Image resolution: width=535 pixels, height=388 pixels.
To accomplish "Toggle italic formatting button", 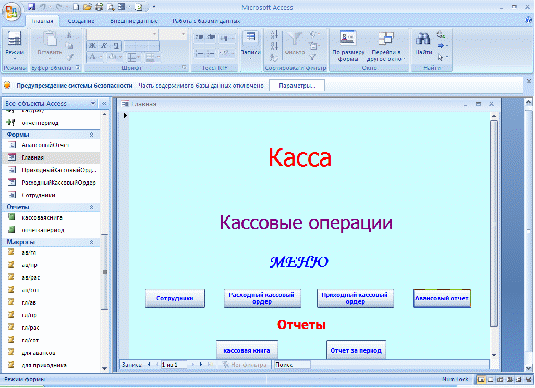I will click(x=104, y=45).
